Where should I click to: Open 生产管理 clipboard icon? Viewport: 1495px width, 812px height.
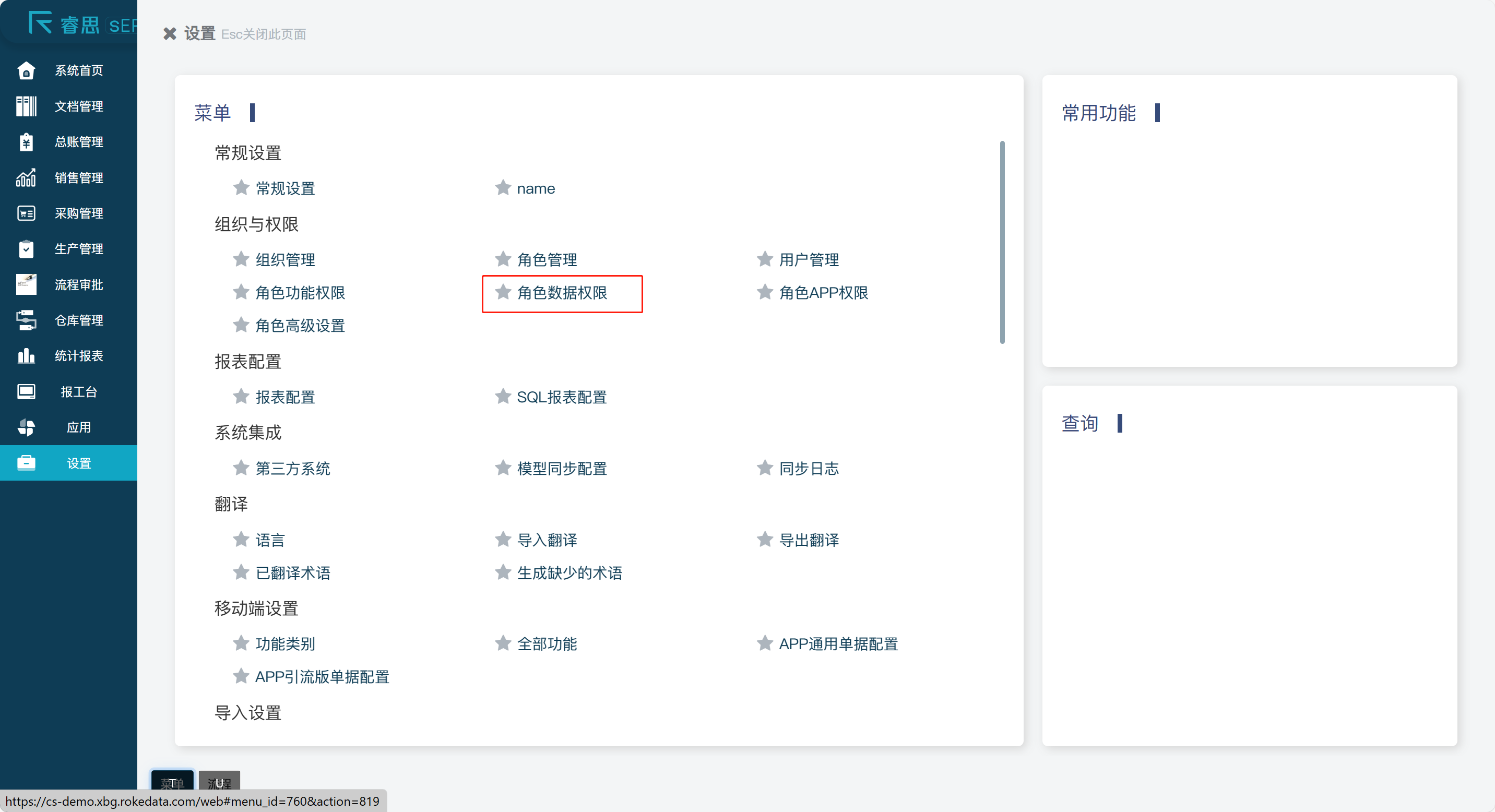26,249
